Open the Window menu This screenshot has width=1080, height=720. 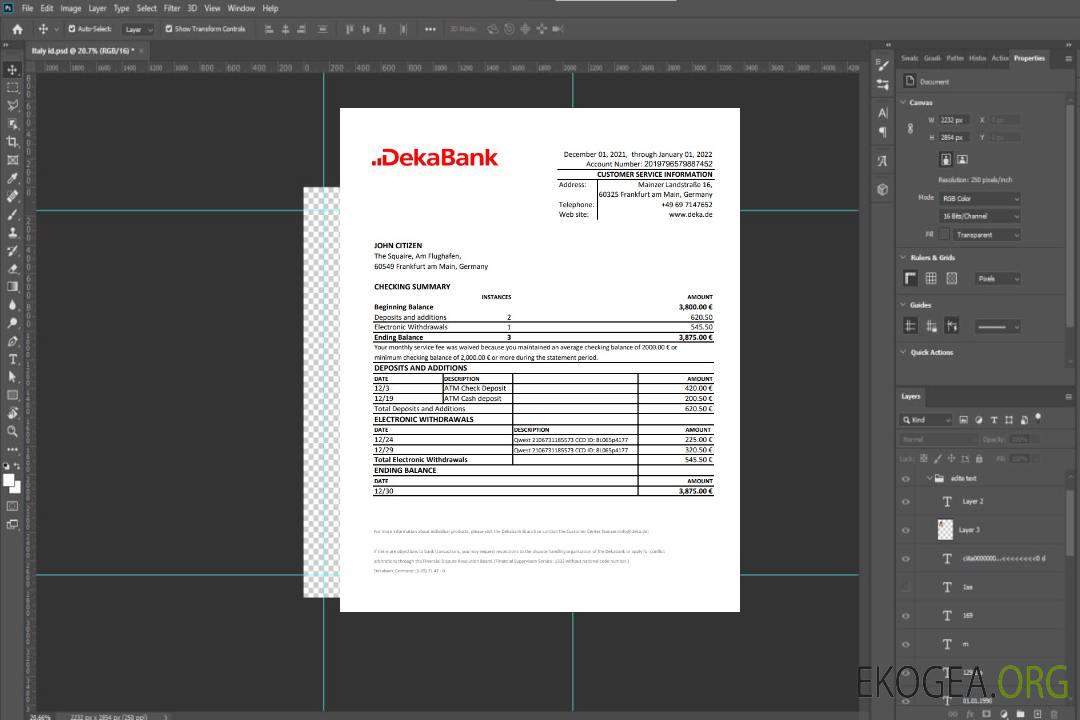[x=241, y=8]
